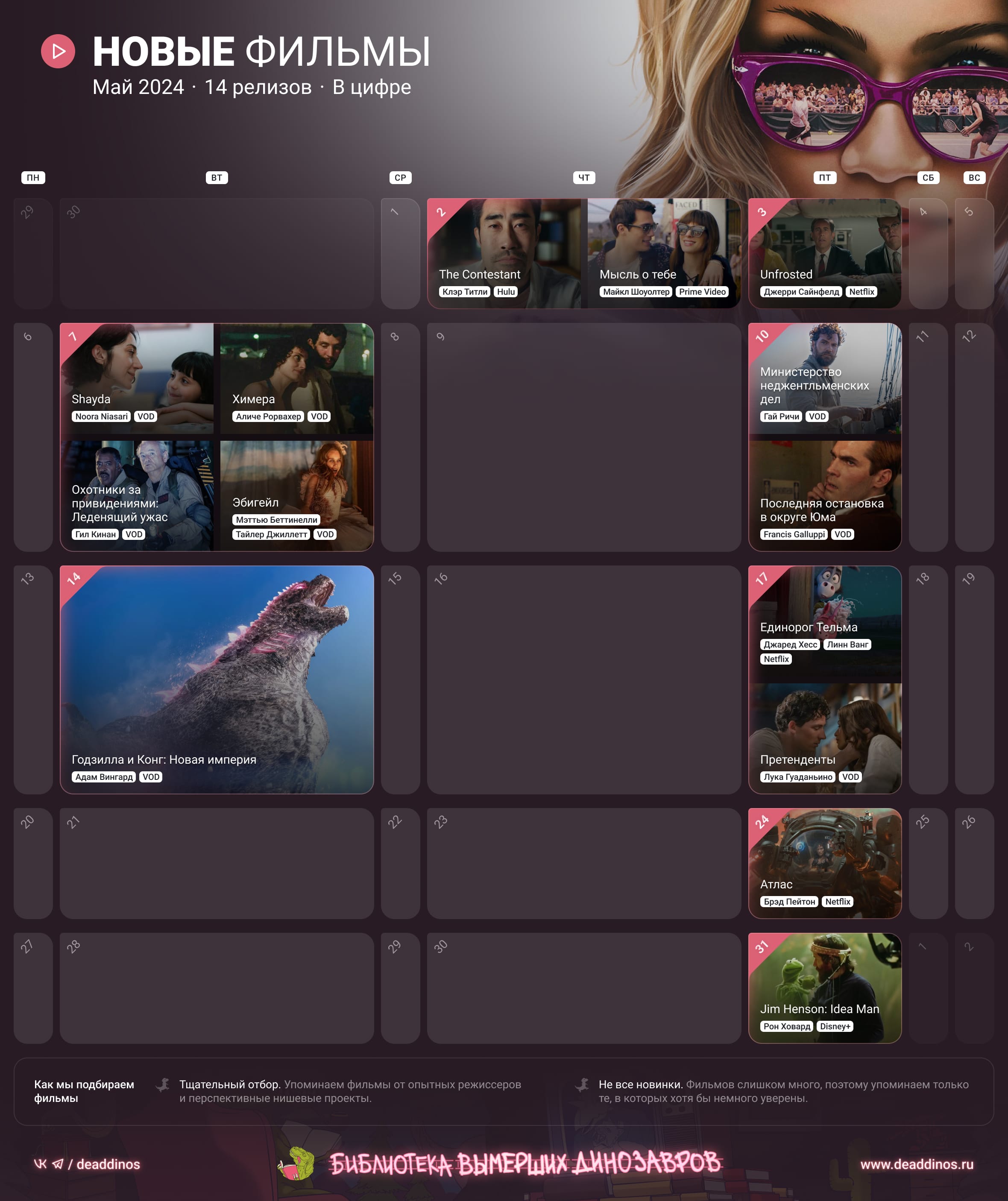The width and height of the screenshot is (1008, 1201).
Task: Click the pink date badge 24
Action: coord(762,822)
